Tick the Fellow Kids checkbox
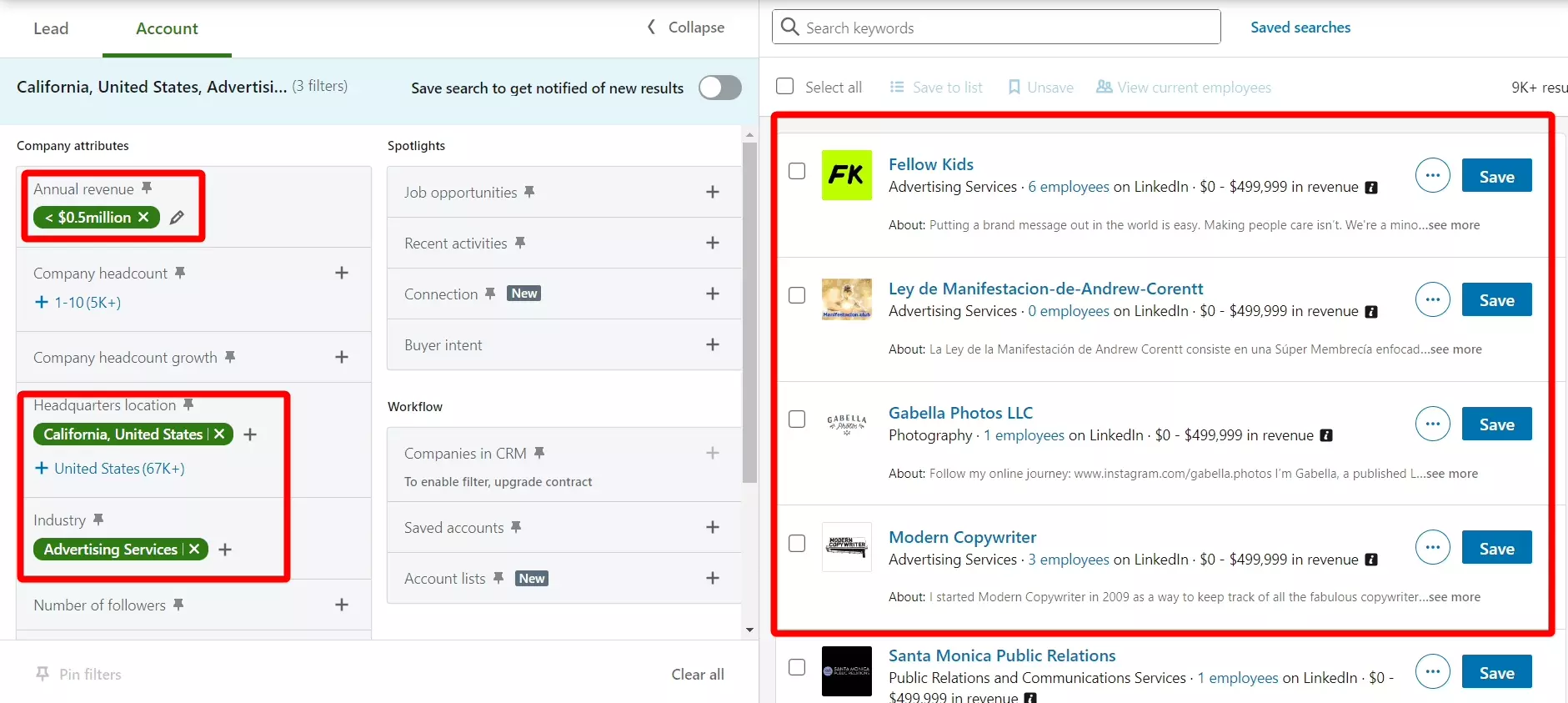The image size is (1568, 703). pyautogui.click(x=797, y=171)
